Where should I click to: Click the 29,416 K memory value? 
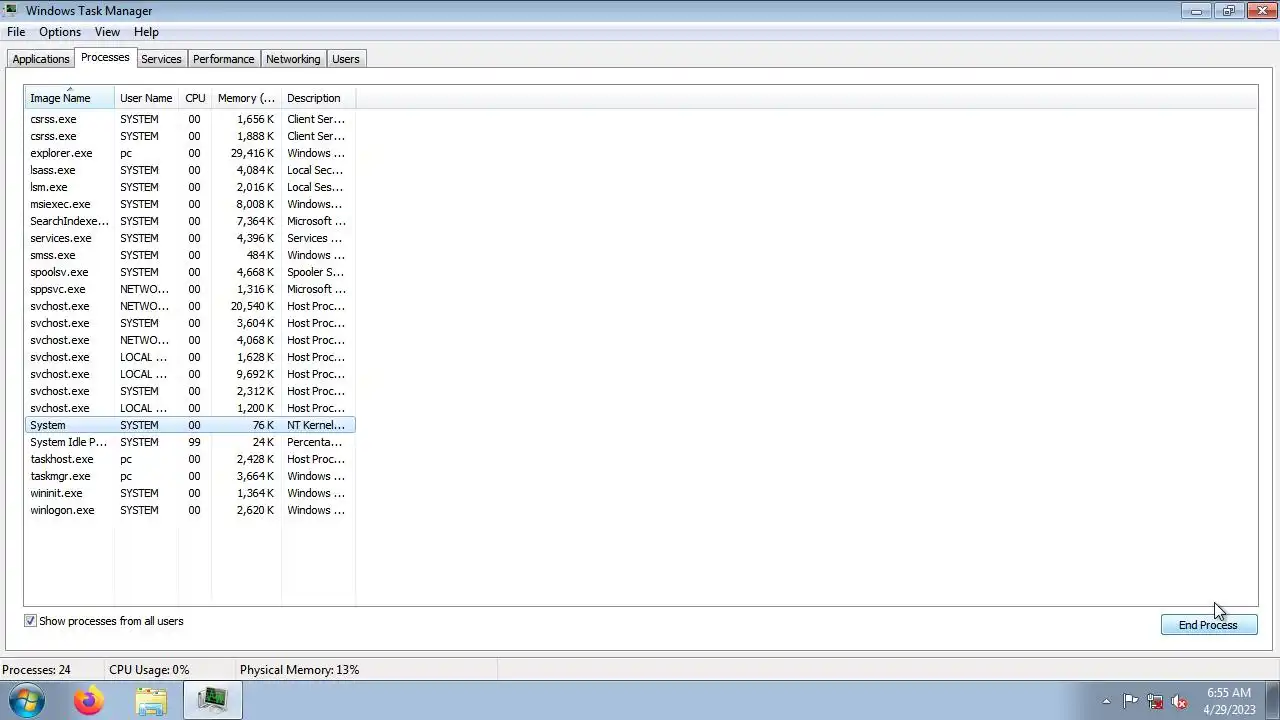[x=252, y=153]
